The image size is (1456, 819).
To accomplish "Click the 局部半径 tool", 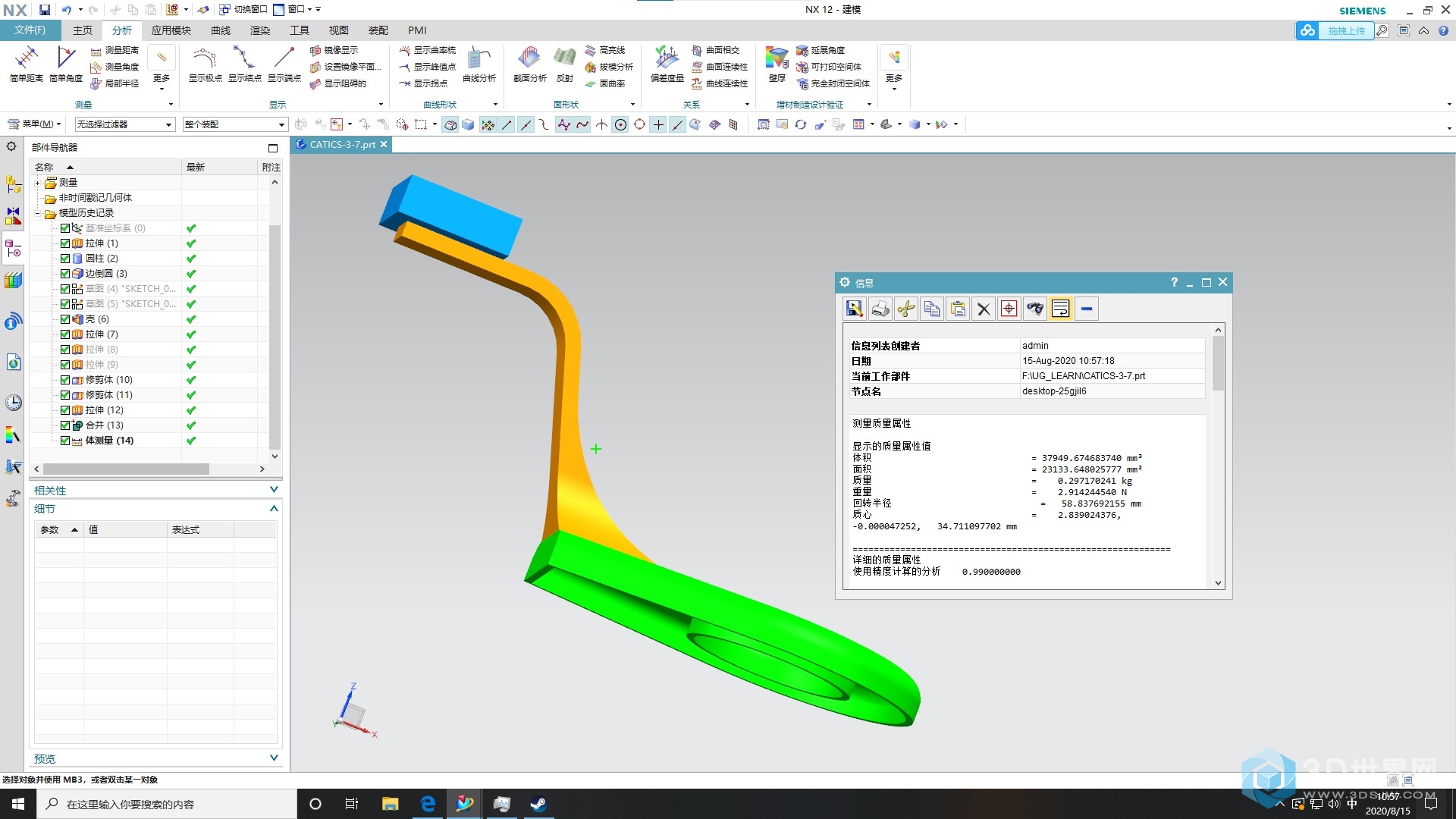I will point(115,83).
